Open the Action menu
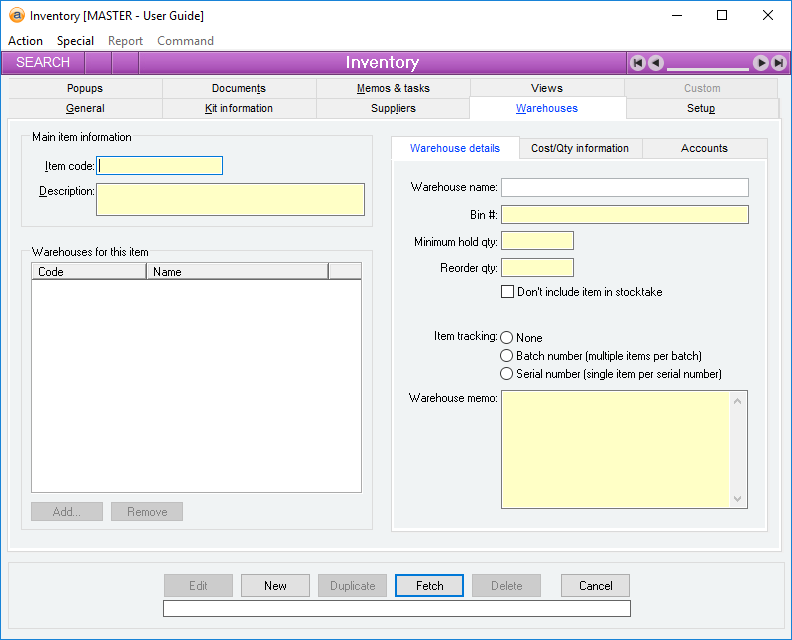 tap(25, 41)
